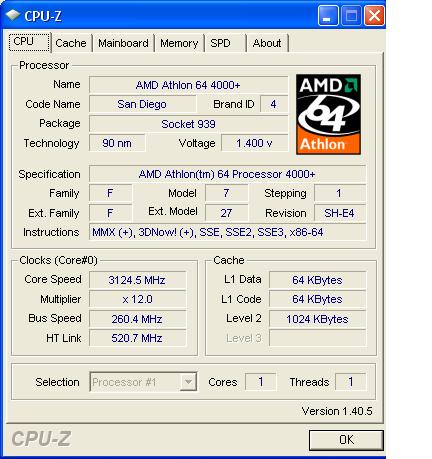Click the Version 1.40.5 text
Viewport: 432px width, 459px height.
(337, 411)
